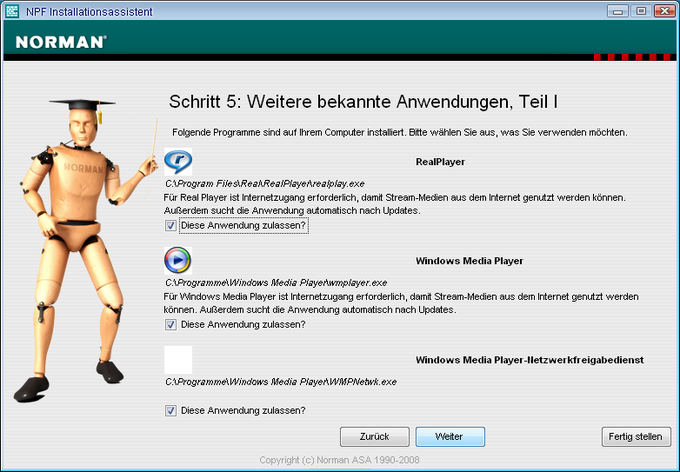
Task: Click the Schritt 5 page heading
Action: click(363, 102)
